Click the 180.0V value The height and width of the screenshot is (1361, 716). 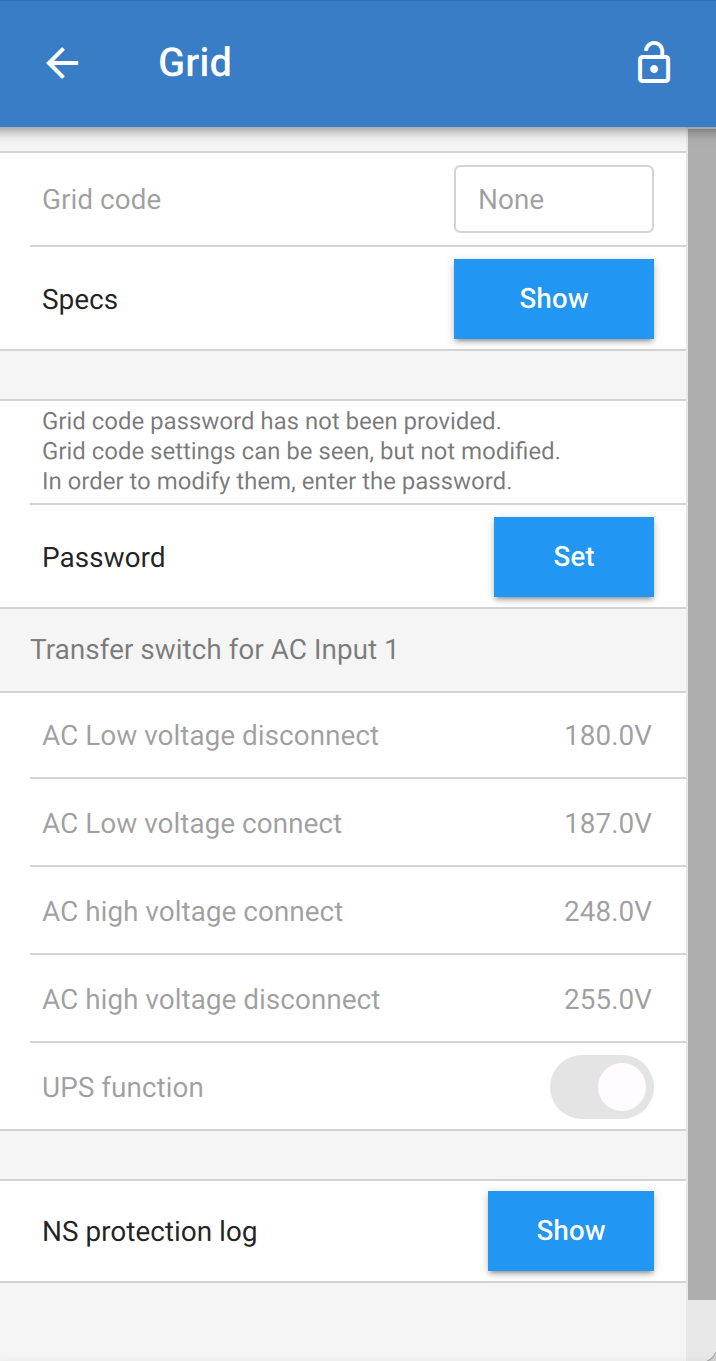pyautogui.click(x=608, y=737)
